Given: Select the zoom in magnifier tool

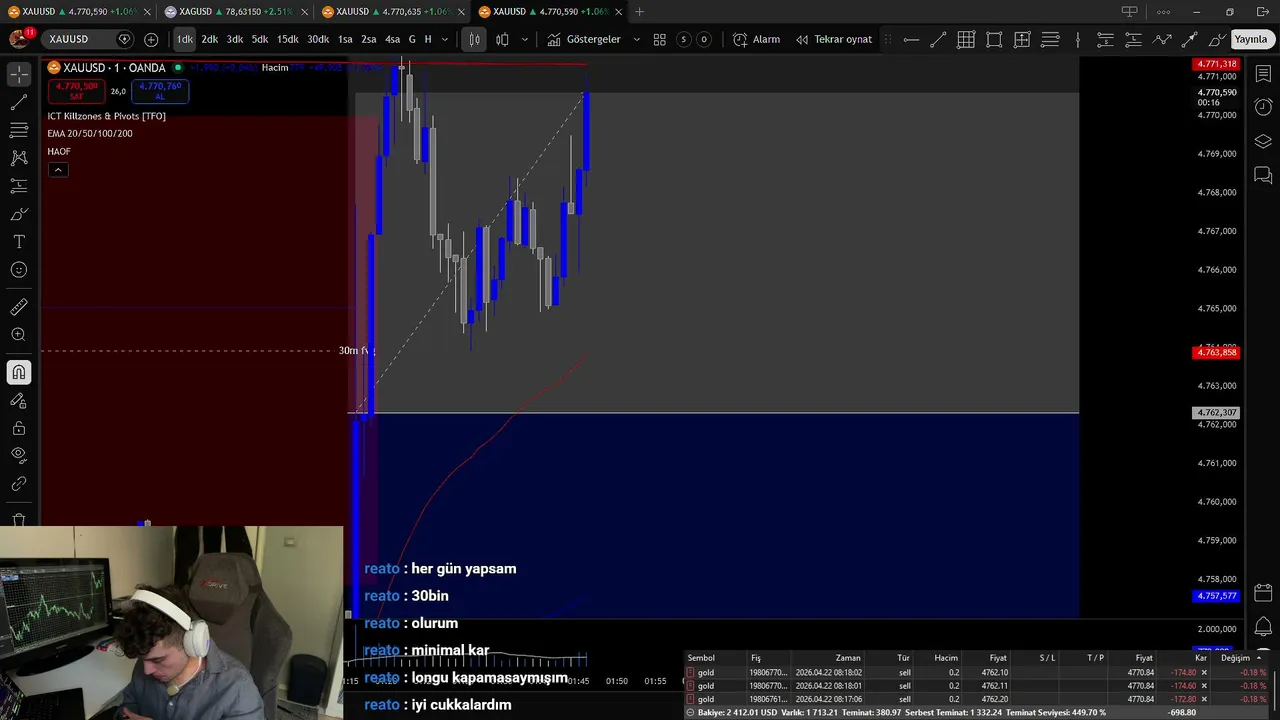Looking at the screenshot, I should (19, 335).
